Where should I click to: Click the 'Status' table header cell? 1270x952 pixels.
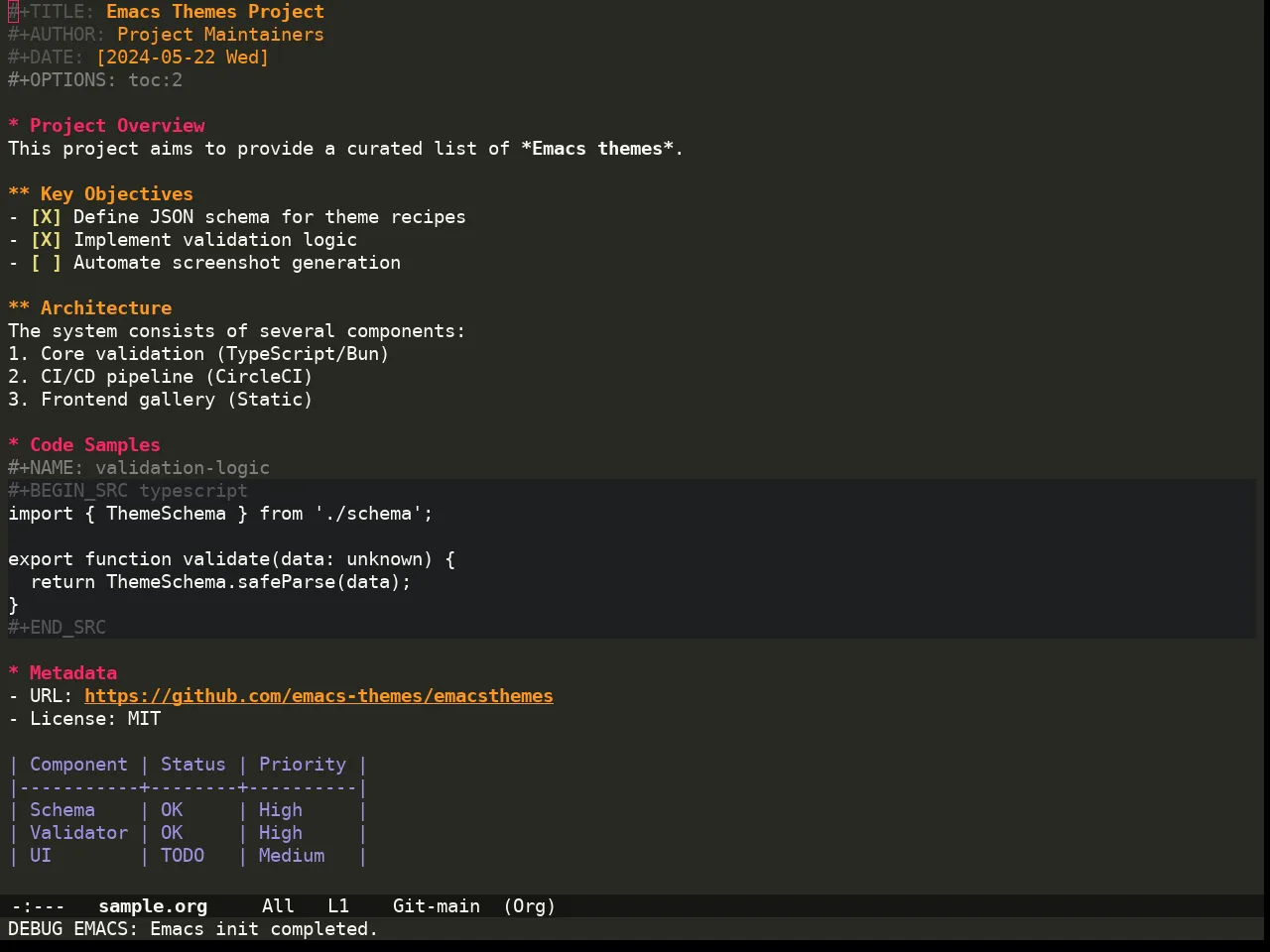tap(193, 765)
